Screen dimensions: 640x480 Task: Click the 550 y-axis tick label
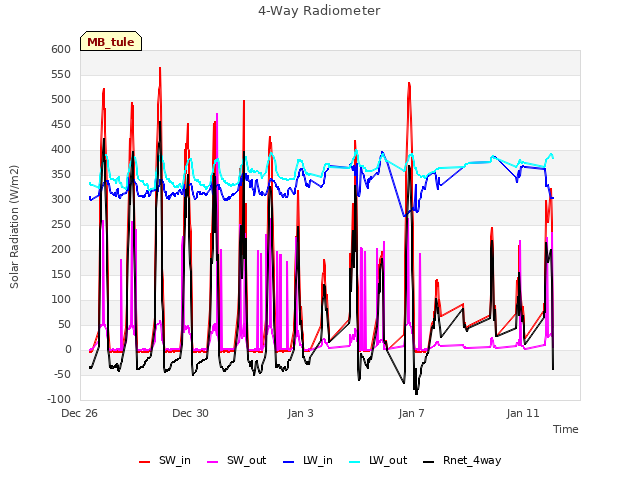61,75
